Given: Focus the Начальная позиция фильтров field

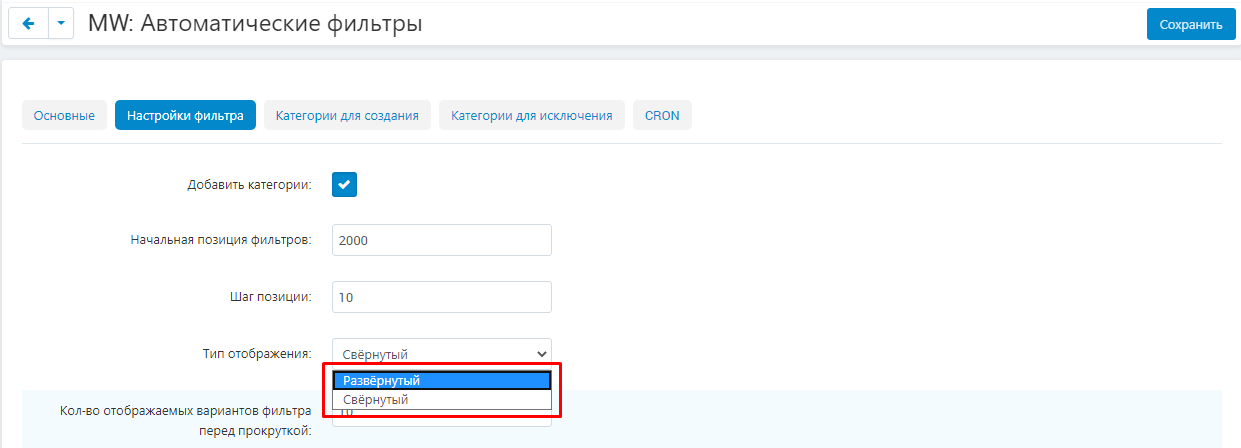Looking at the screenshot, I should click(442, 240).
